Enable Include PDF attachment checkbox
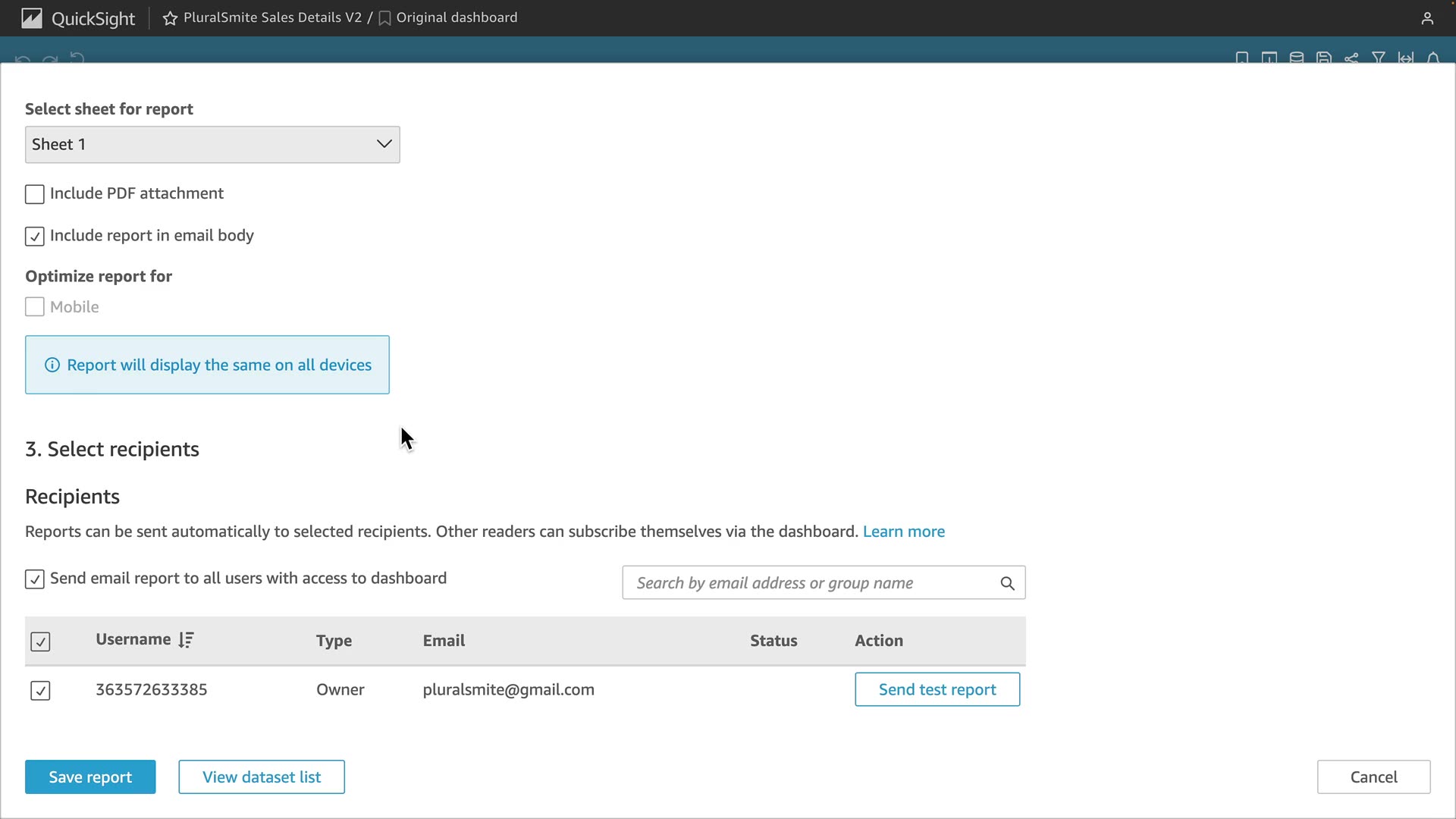1456x819 pixels. pyautogui.click(x=35, y=194)
